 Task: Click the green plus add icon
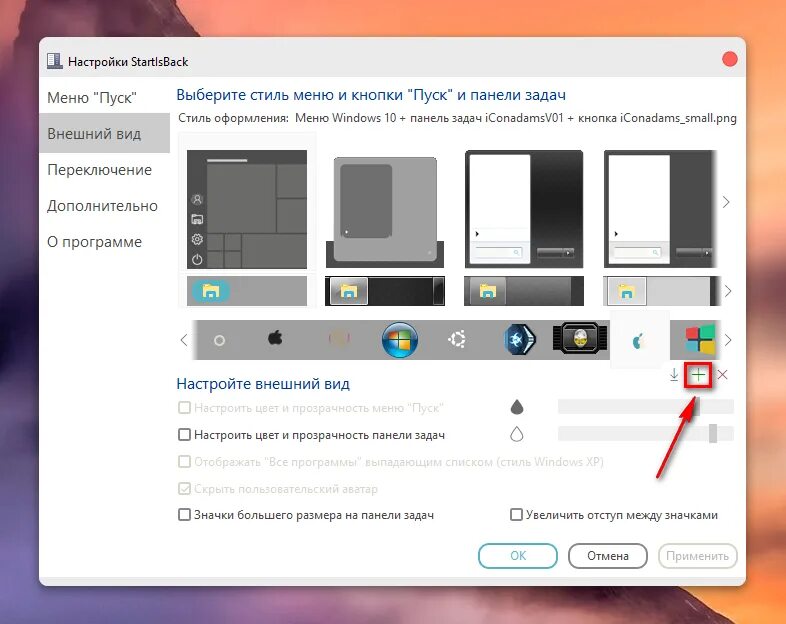coord(698,374)
